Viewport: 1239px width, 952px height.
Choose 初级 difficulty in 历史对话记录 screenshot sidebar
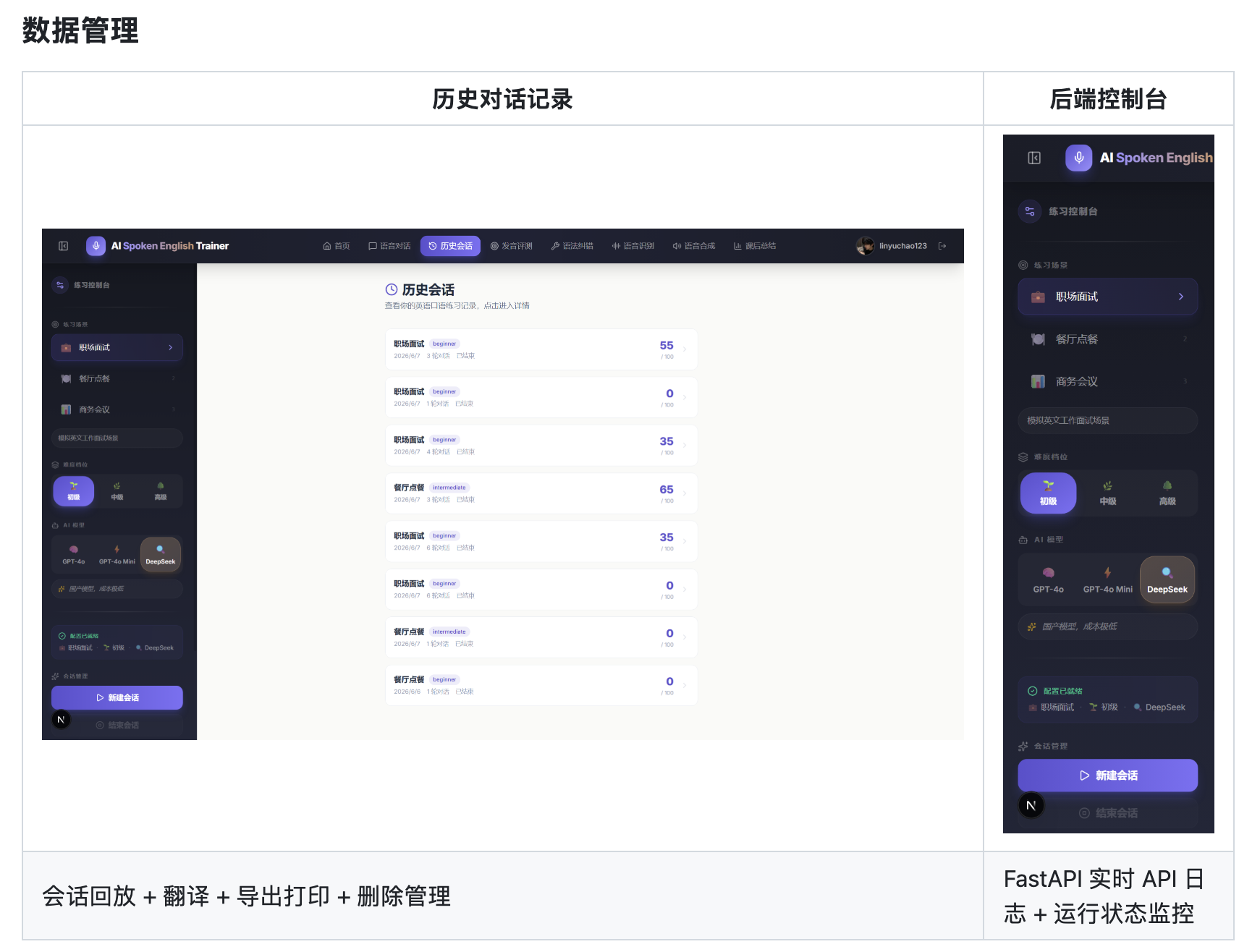coord(74,491)
